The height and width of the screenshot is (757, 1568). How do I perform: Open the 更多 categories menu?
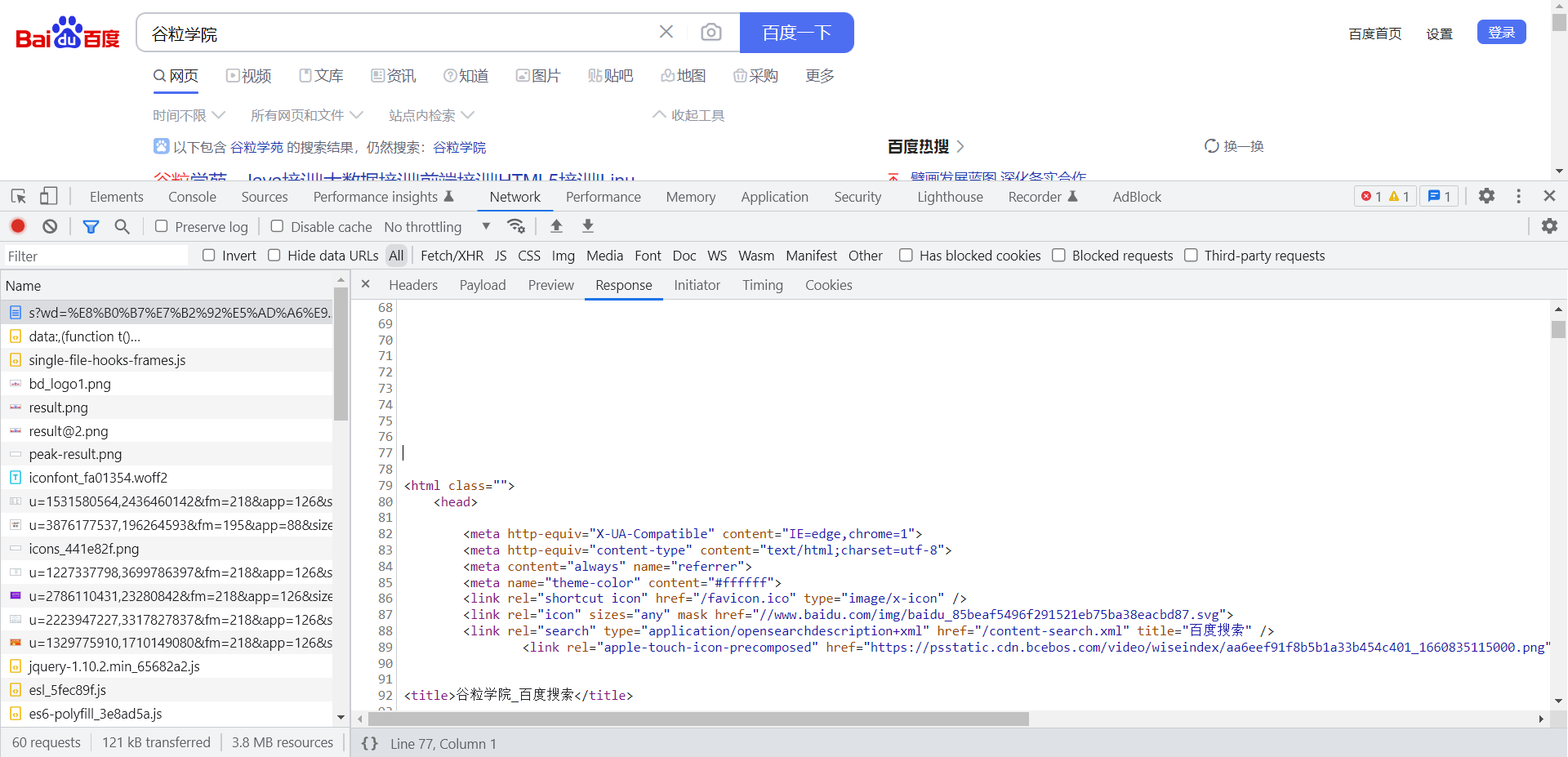coord(820,76)
